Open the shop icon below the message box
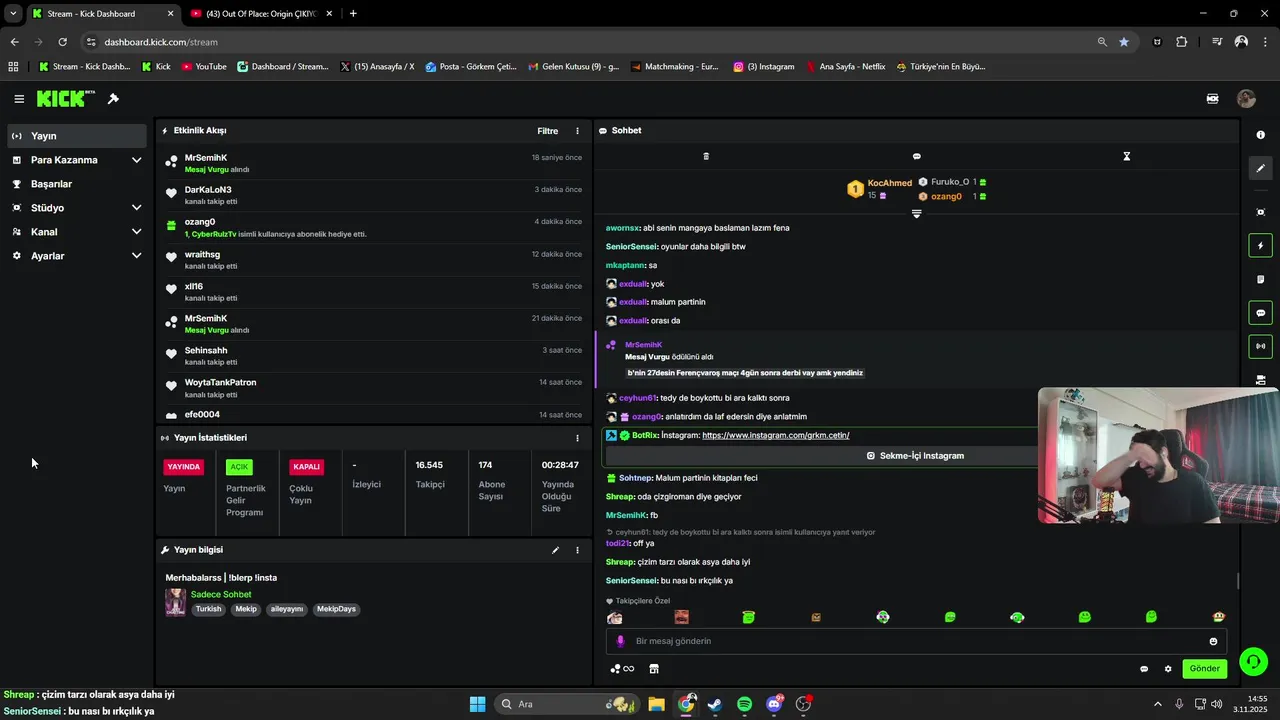 tap(654, 669)
